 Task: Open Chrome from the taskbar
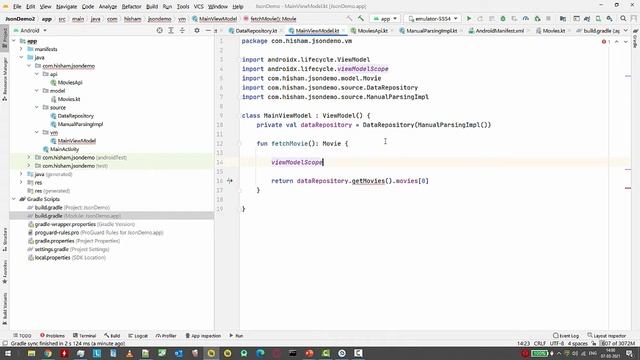pyautogui.click(x=48, y=353)
